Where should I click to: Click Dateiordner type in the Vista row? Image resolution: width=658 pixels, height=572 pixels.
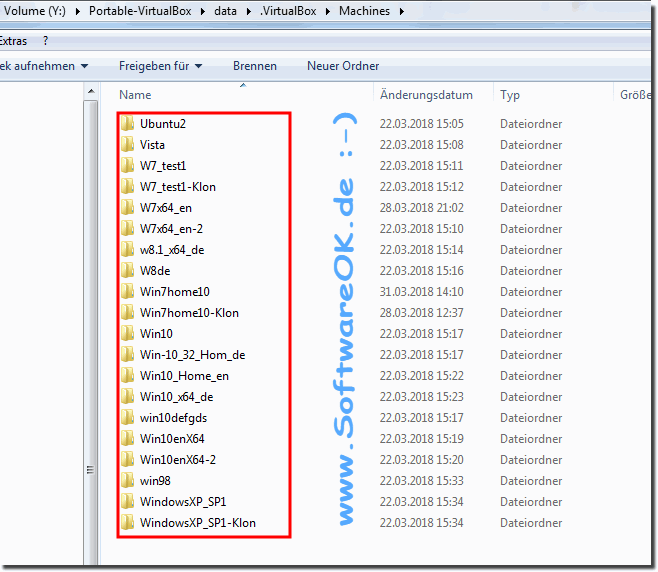pyautogui.click(x=531, y=145)
